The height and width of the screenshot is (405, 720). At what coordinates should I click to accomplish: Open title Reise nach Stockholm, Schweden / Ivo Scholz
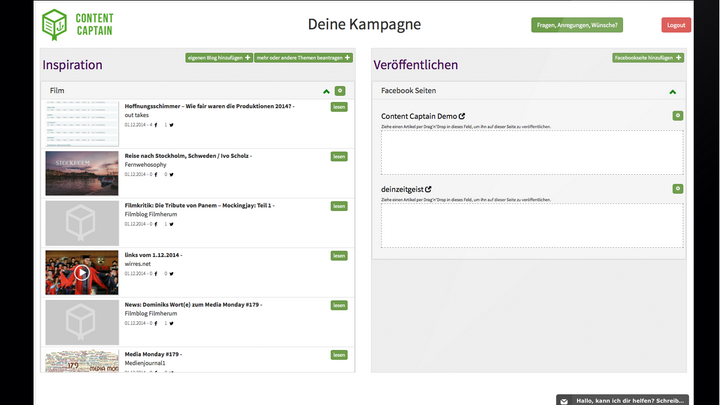tap(188, 156)
